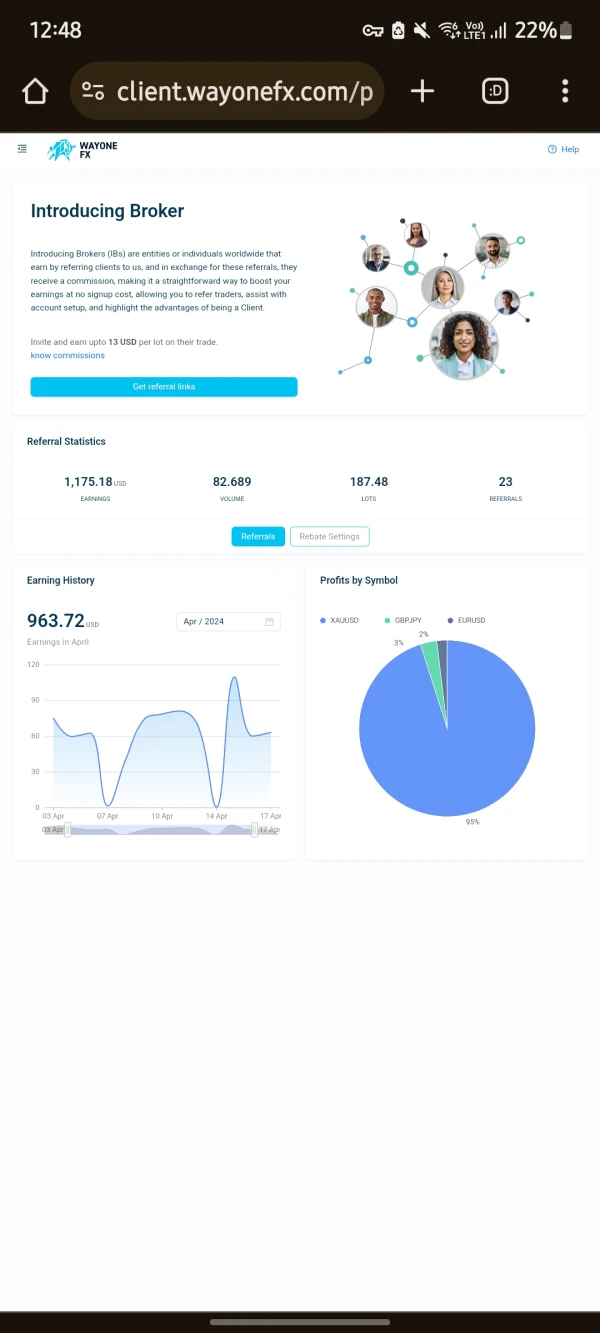Click the Introducing Broker heading

pos(107,211)
